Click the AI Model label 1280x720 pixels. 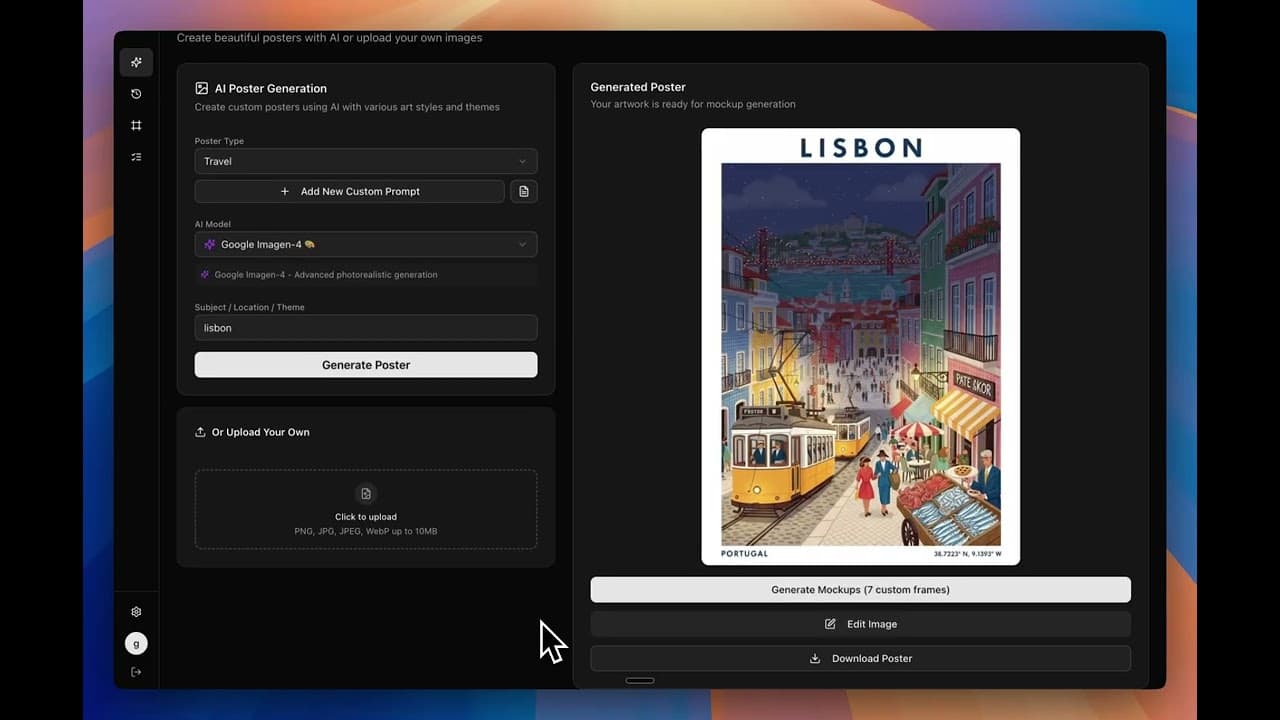[213, 224]
